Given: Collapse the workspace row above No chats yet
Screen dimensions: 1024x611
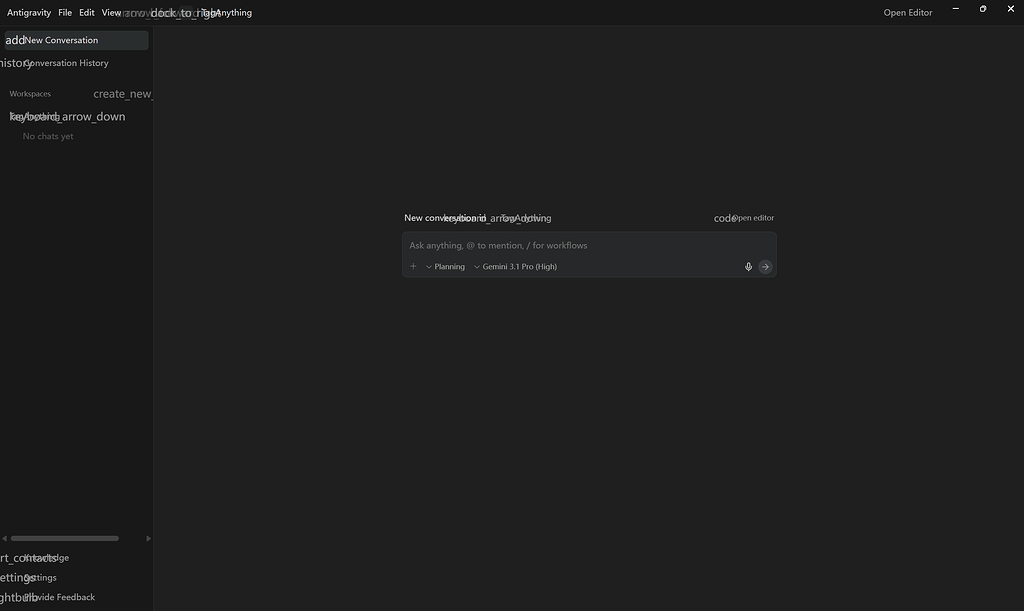Looking at the screenshot, I should (67, 116).
